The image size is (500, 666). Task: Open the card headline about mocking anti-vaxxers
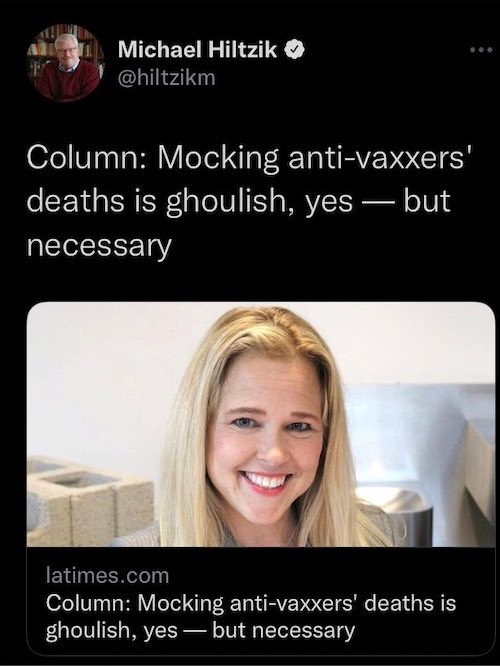(251, 617)
